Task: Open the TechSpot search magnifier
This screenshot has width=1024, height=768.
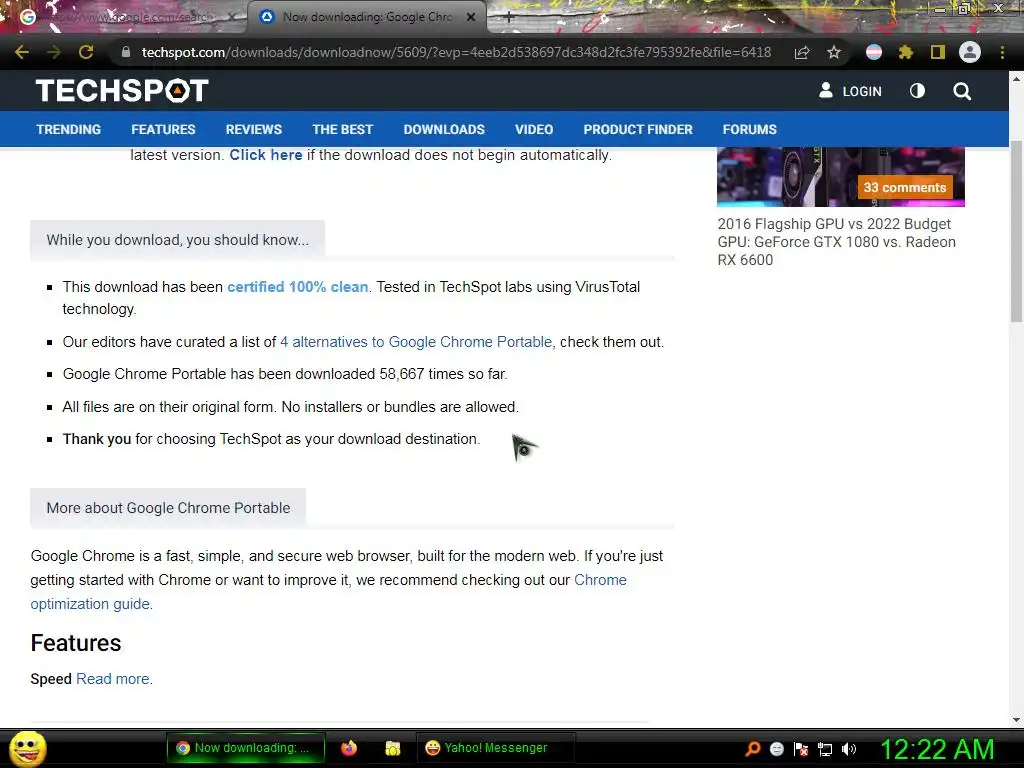Action: [962, 91]
